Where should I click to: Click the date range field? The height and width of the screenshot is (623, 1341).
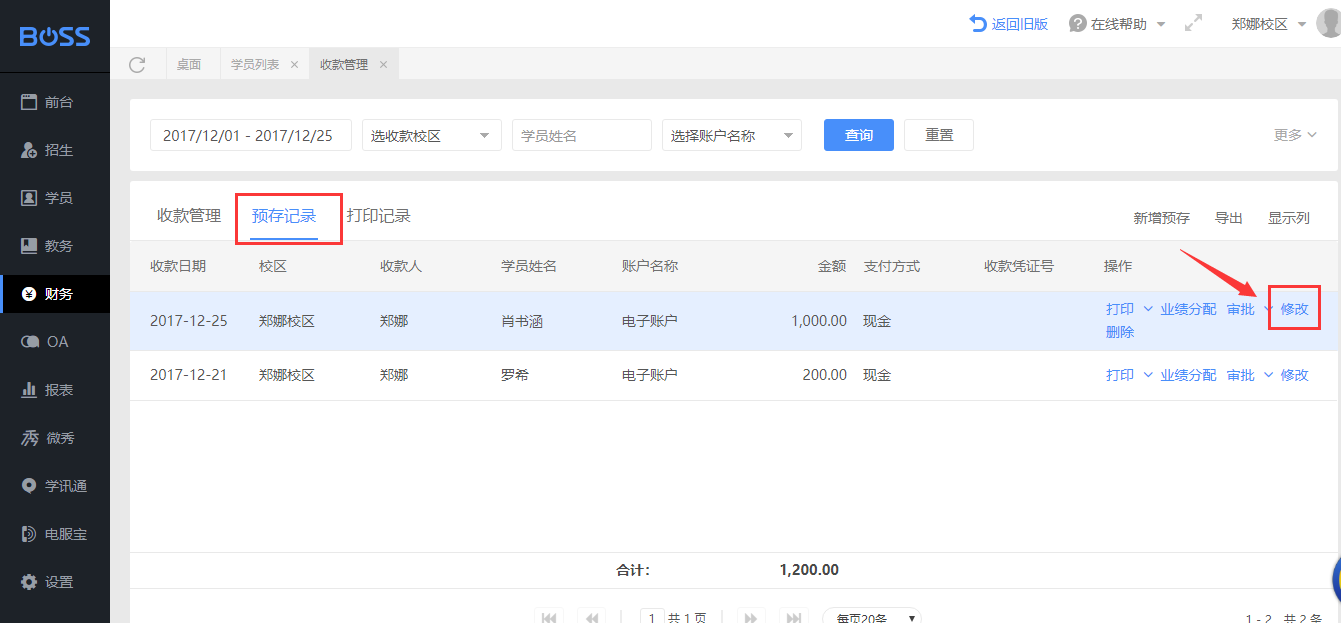click(x=251, y=135)
